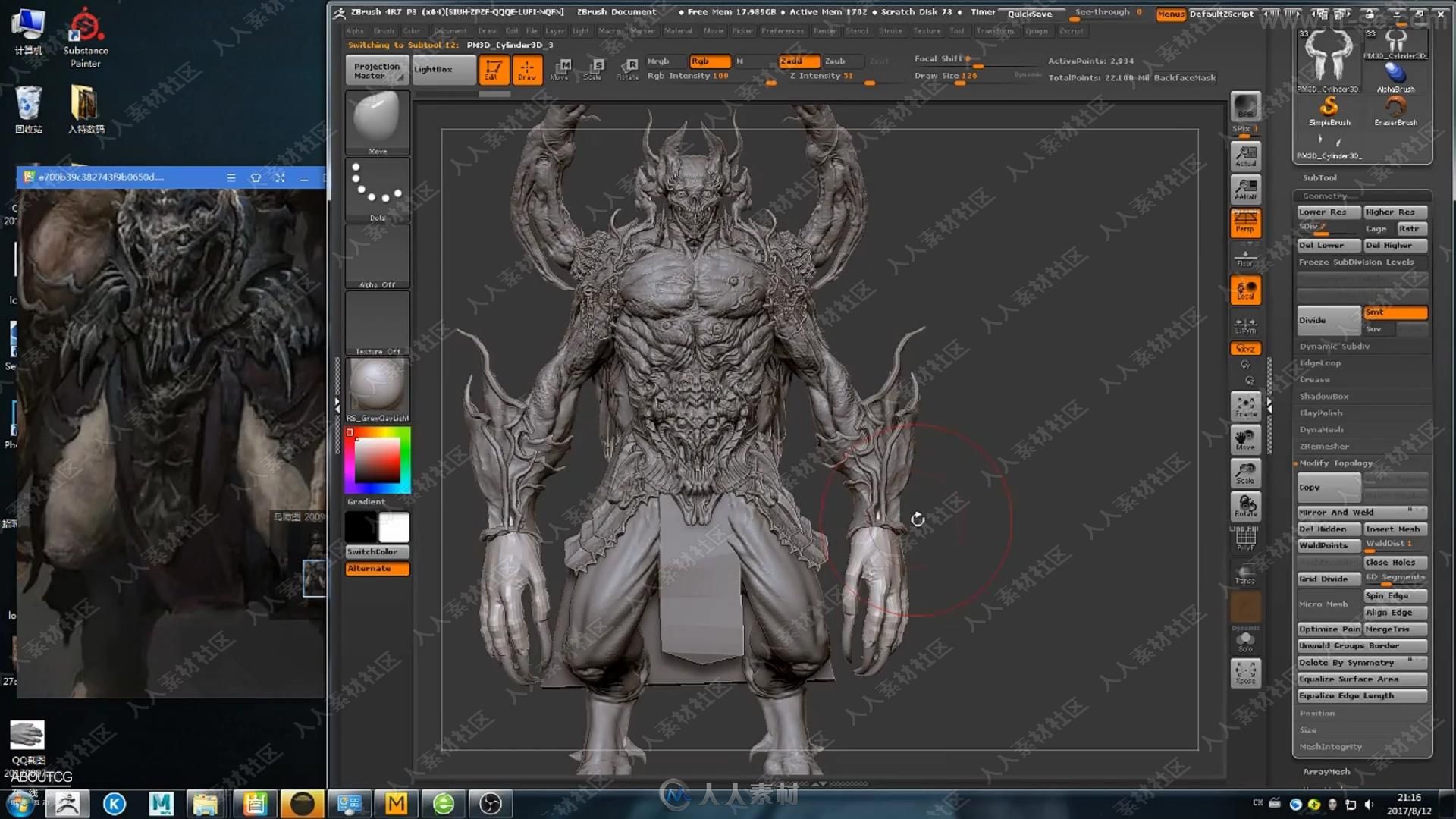Click the white secondary color swatch
This screenshot has width=1456, height=819.
tap(394, 527)
